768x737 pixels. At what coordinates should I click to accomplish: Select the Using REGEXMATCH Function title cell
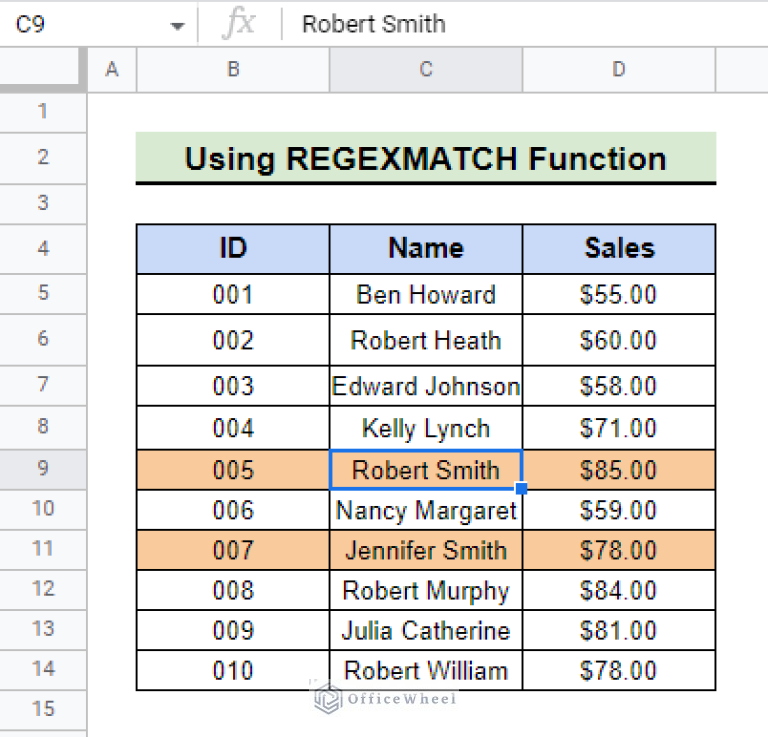tap(426, 158)
